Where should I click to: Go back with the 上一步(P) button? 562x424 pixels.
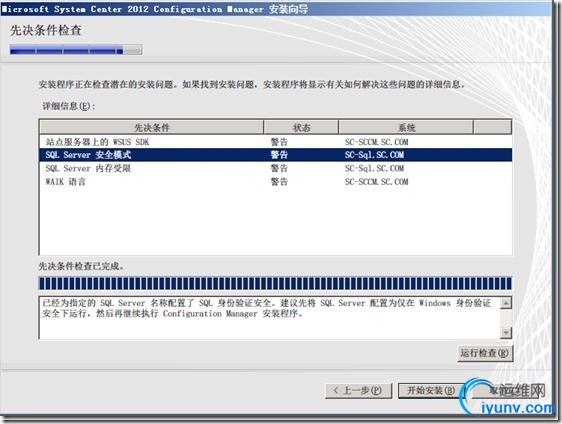[358, 390]
